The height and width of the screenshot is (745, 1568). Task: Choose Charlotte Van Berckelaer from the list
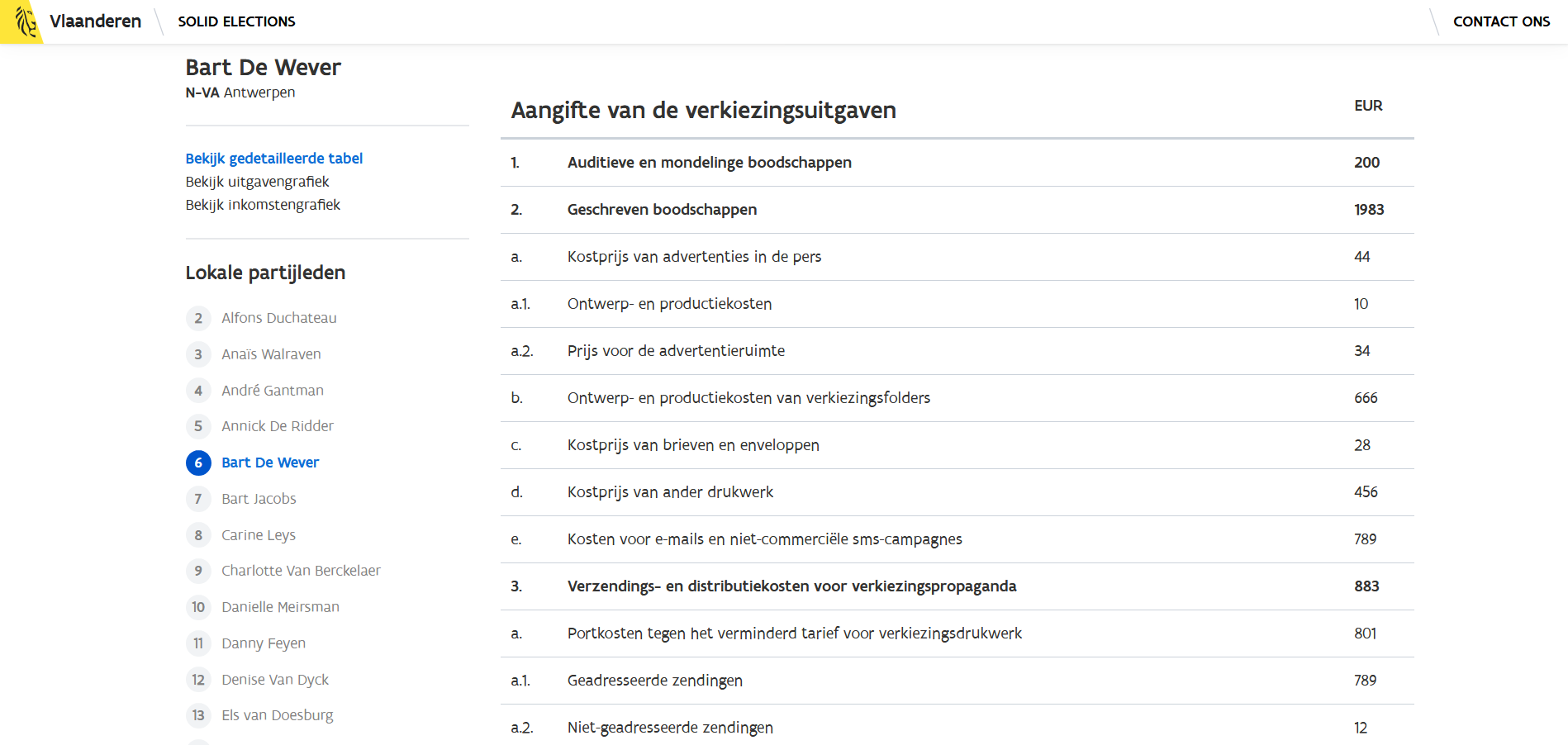point(301,571)
